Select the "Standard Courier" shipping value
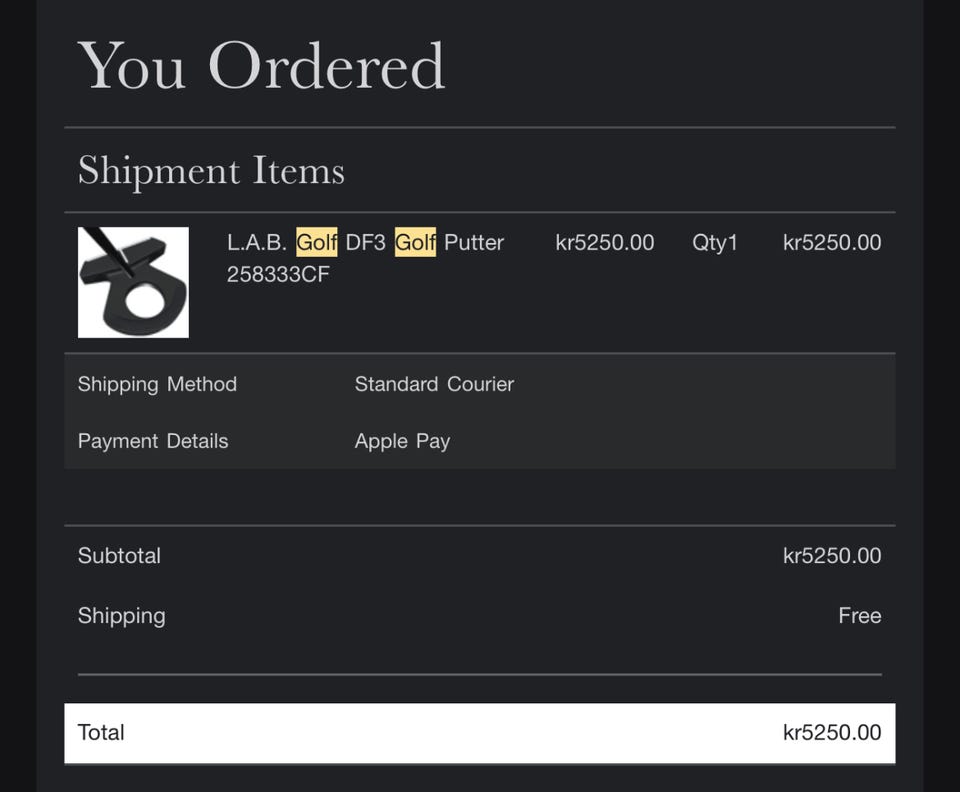The image size is (960, 792). tap(434, 384)
